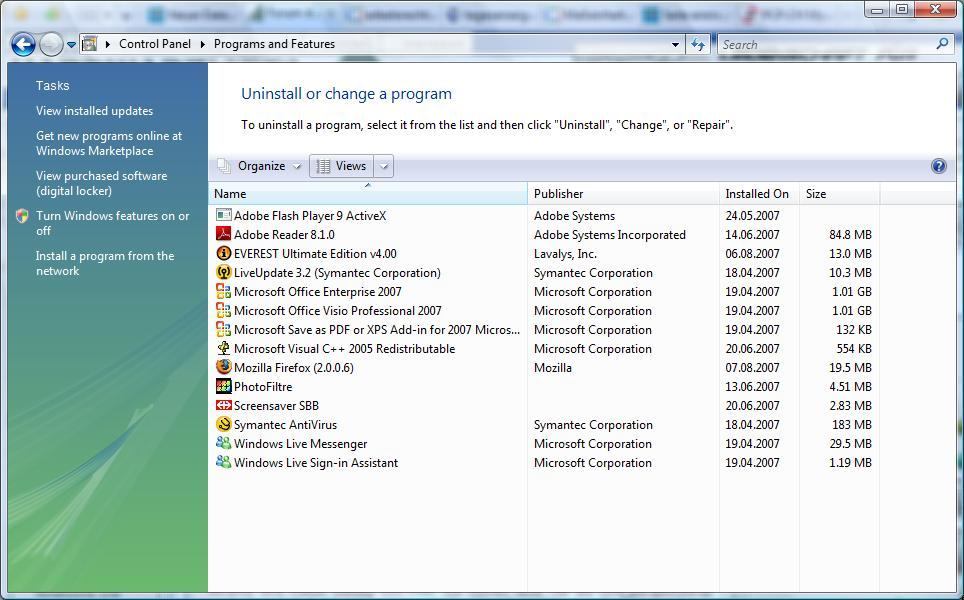Screen dimensions: 964x600
Task: Click the Screensaver SBB icon
Action: [224, 405]
